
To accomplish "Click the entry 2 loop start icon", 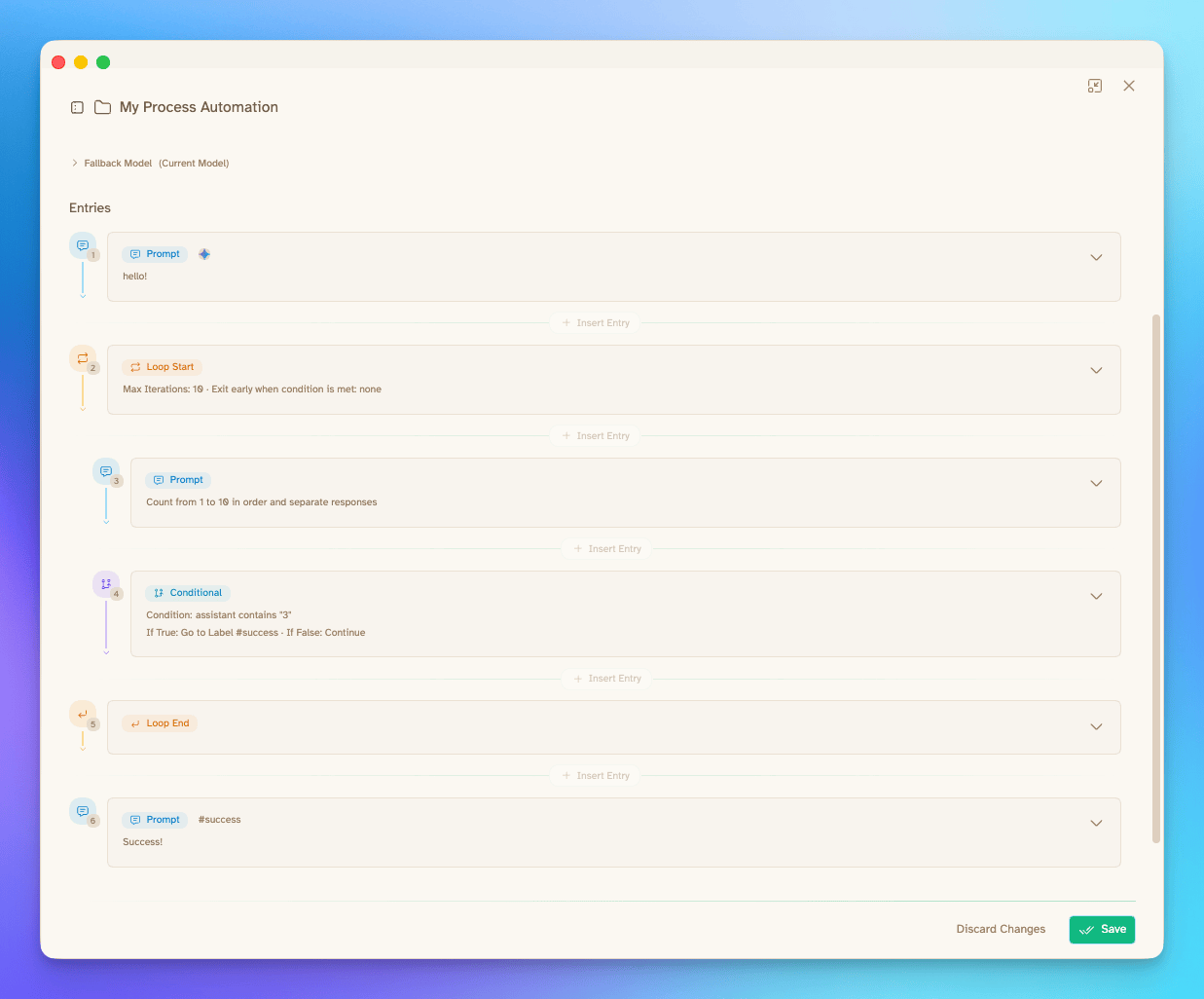I will pos(83,358).
